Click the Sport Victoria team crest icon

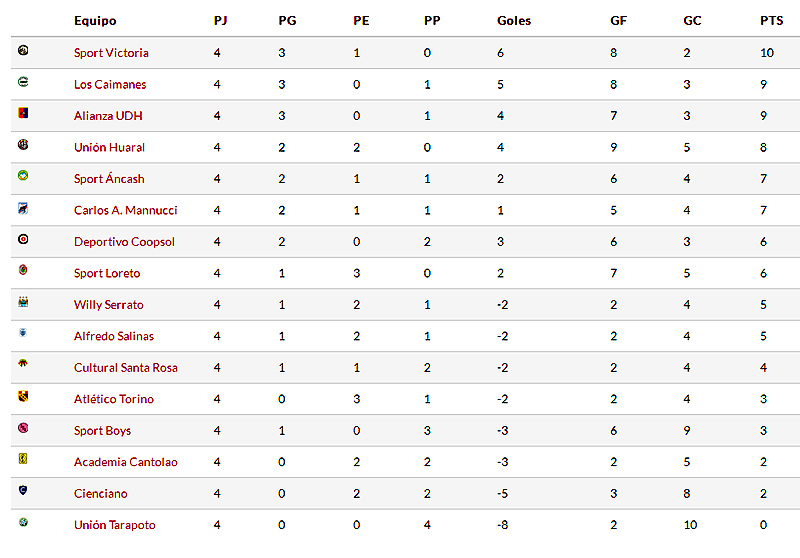coord(23,50)
